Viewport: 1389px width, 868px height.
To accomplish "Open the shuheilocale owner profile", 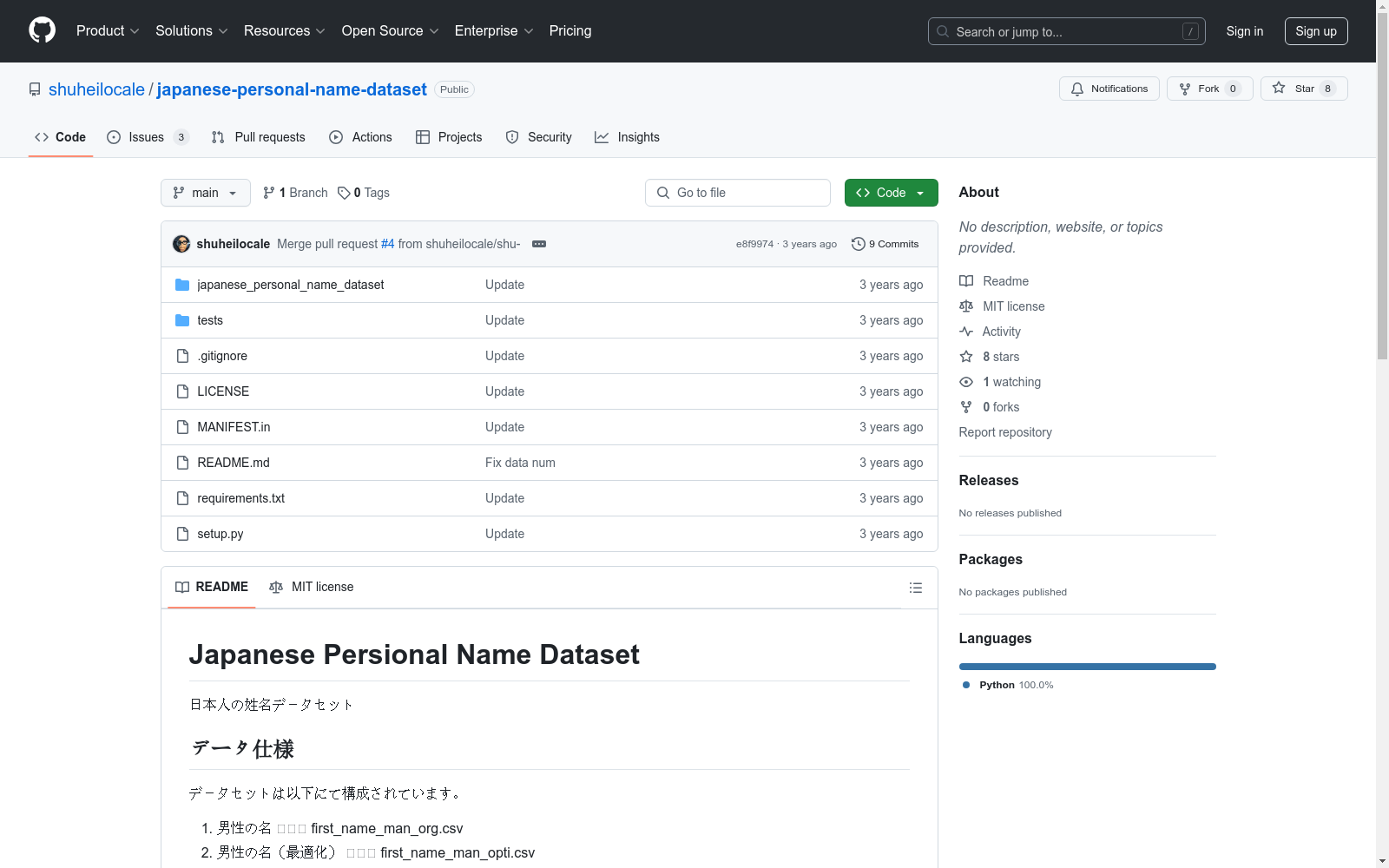I will [x=96, y=89].
